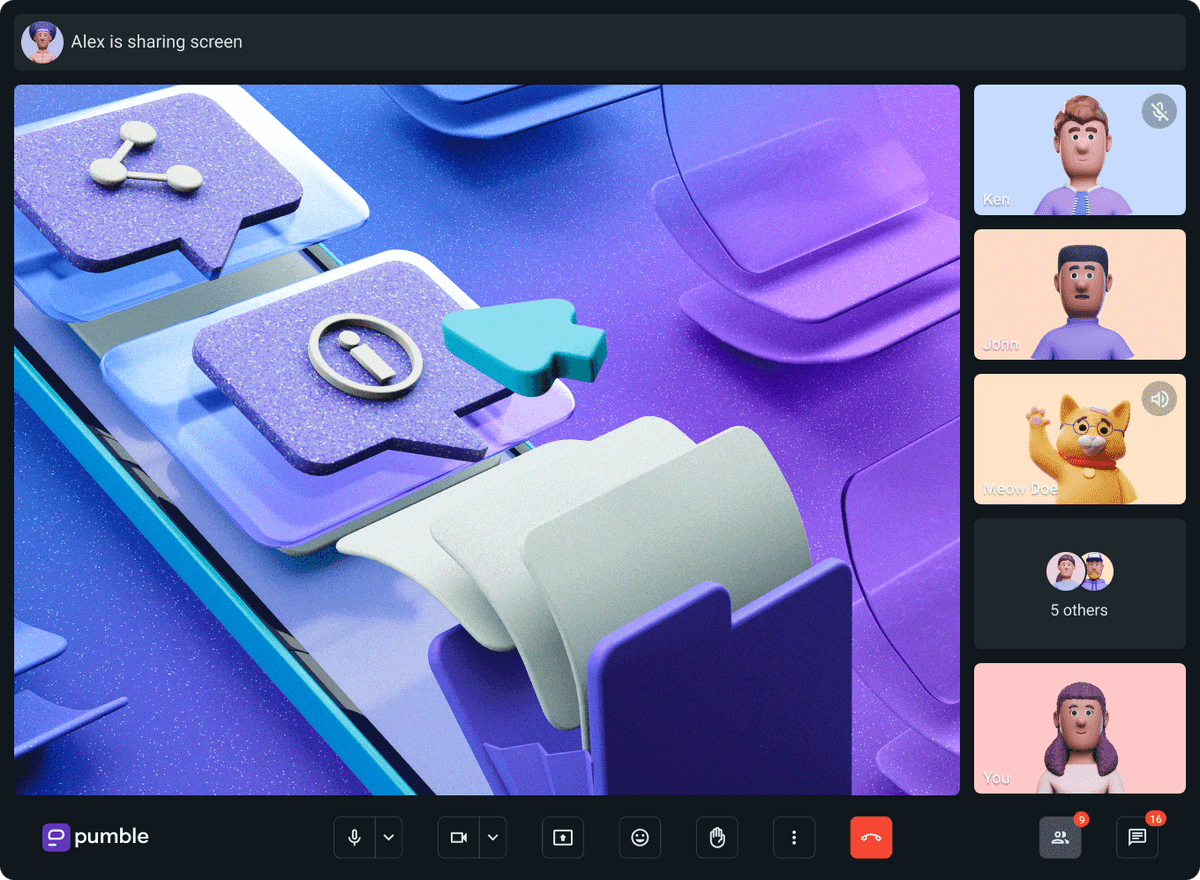Turn off the camera

pos(459,838)
